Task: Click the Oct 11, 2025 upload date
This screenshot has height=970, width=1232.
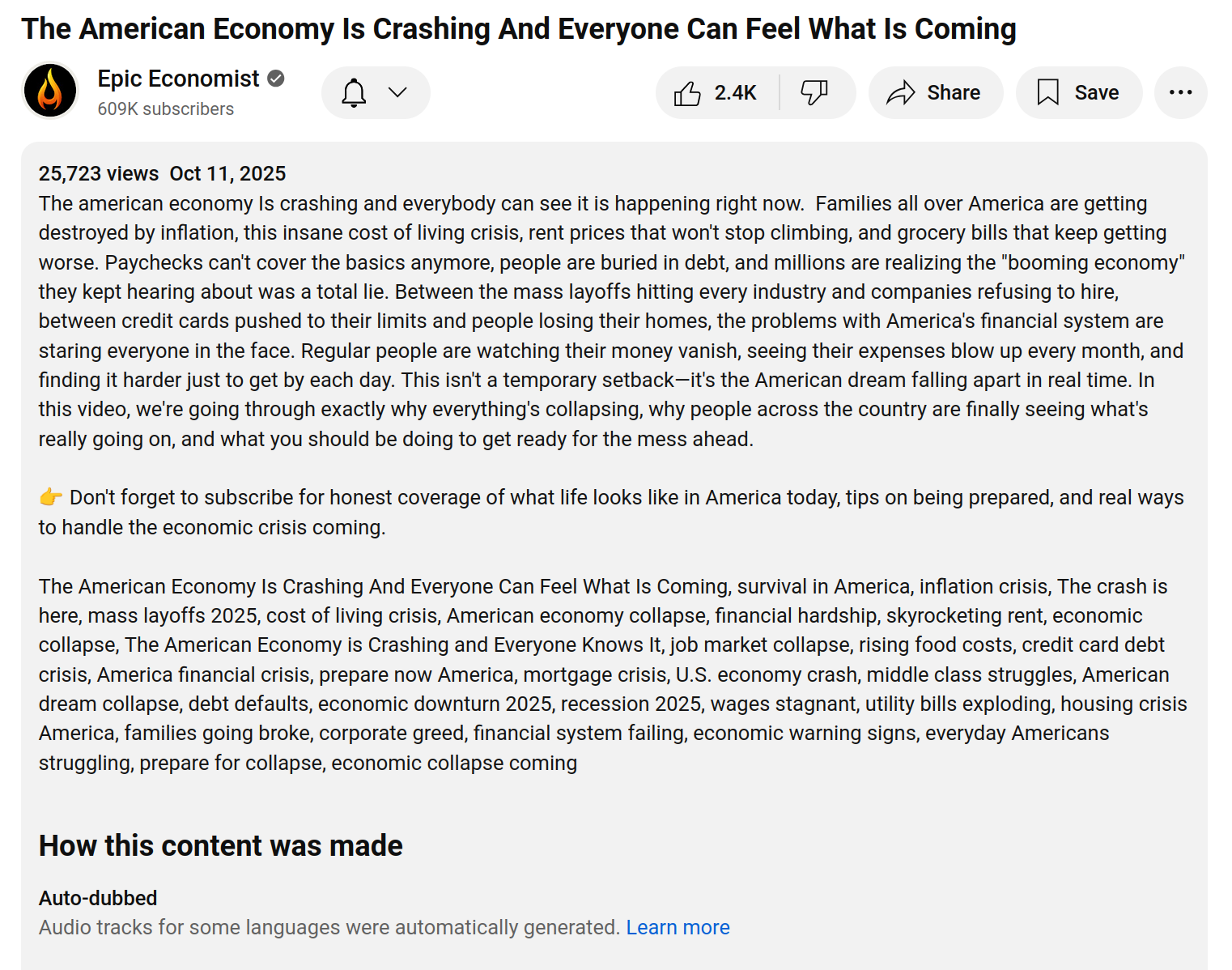Action: 227,173
